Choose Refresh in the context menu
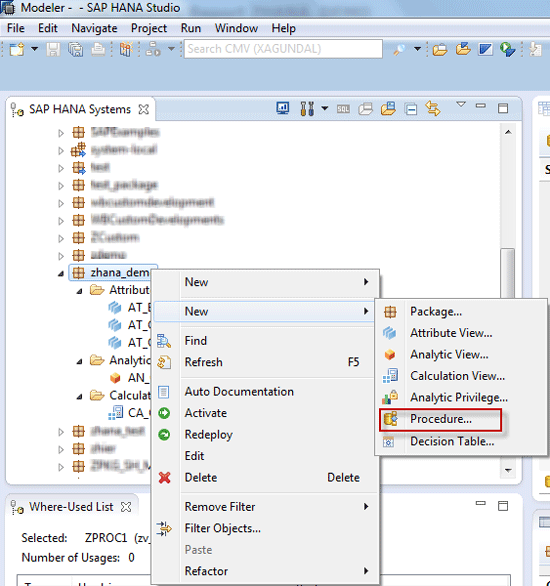The image size is (550, 586). click(265, 362)
